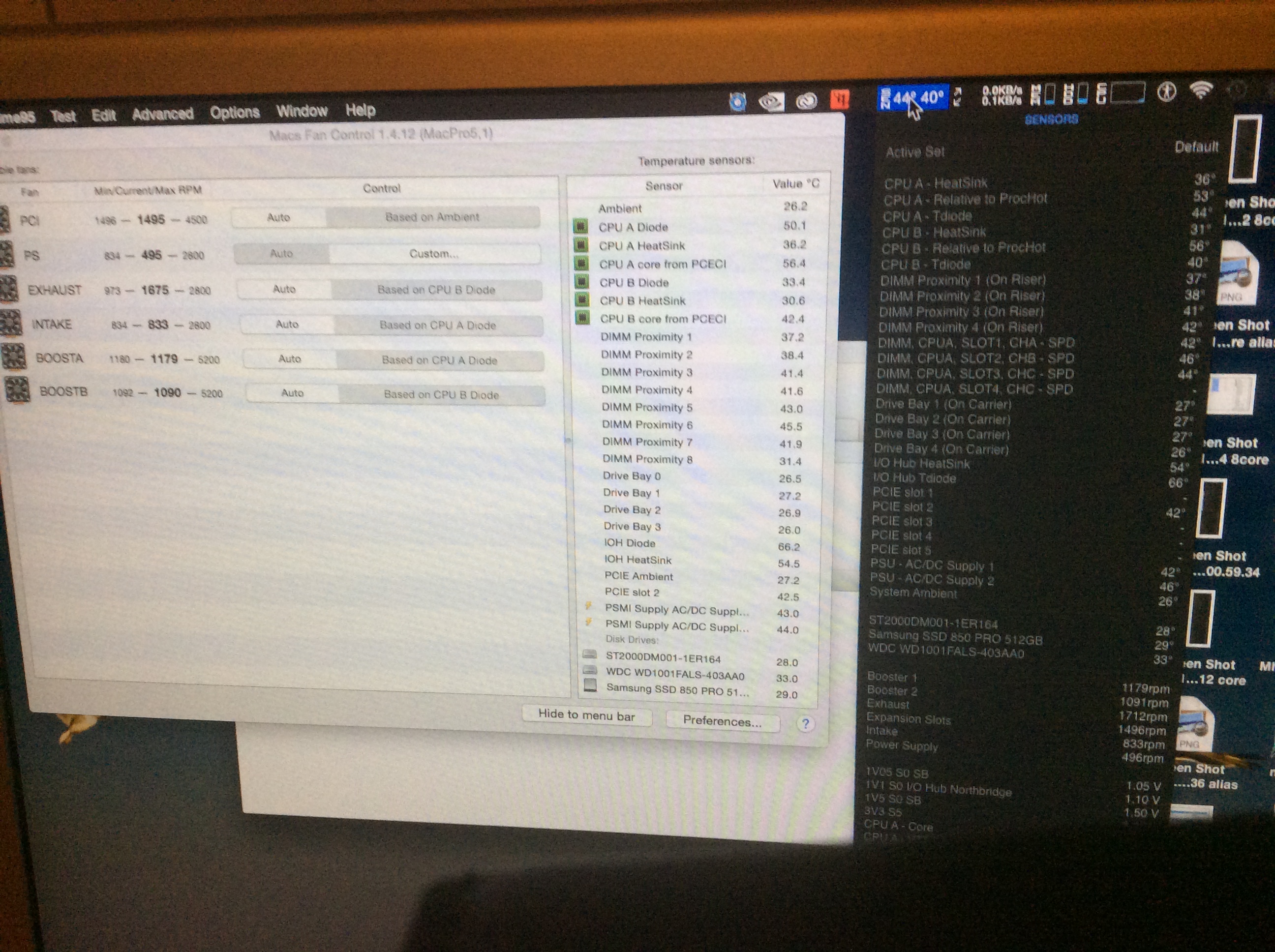
Task: Open Custom control for PS fan
Action: [x=433, y=254]
